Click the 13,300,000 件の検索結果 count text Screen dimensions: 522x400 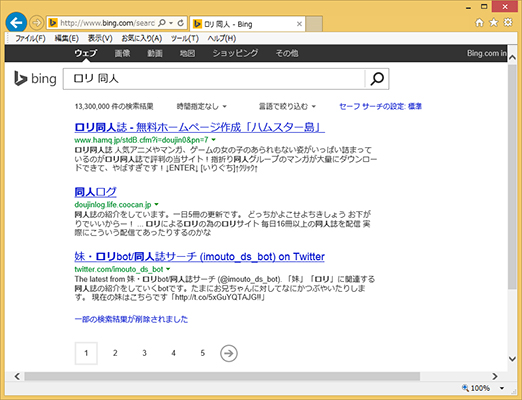[114, 106]
